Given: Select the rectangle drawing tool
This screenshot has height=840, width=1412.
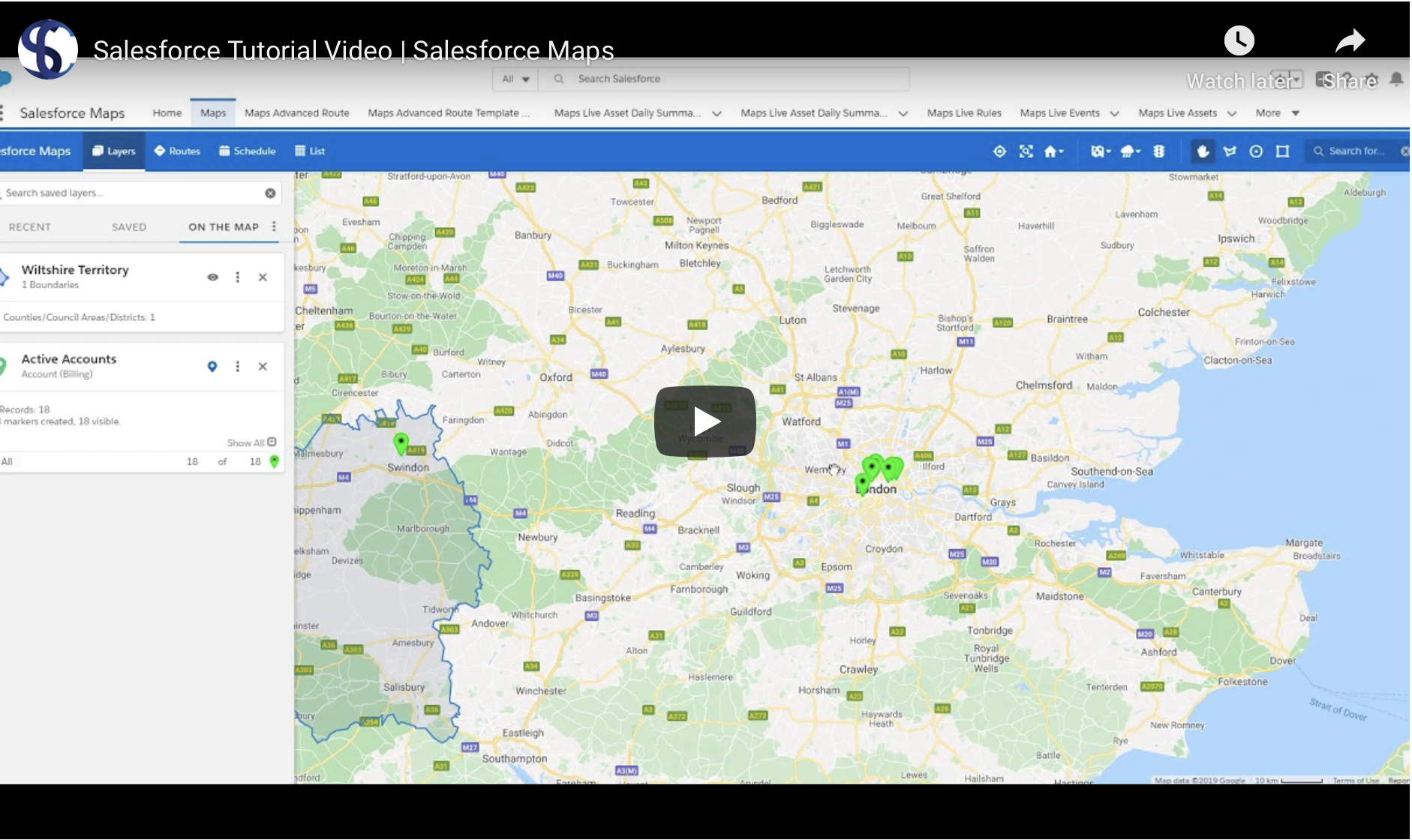Looking at the screenshot, I should coord(1283,151).
